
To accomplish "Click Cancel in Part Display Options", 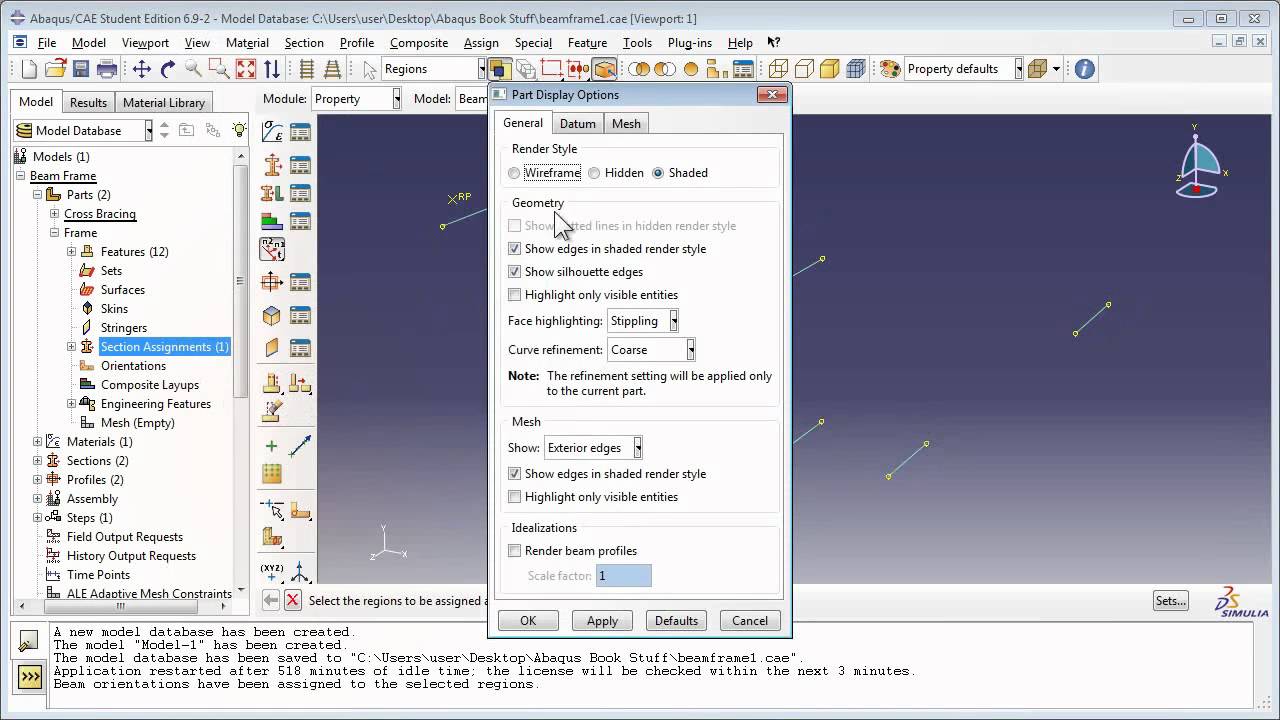I will tap(750, 621).
